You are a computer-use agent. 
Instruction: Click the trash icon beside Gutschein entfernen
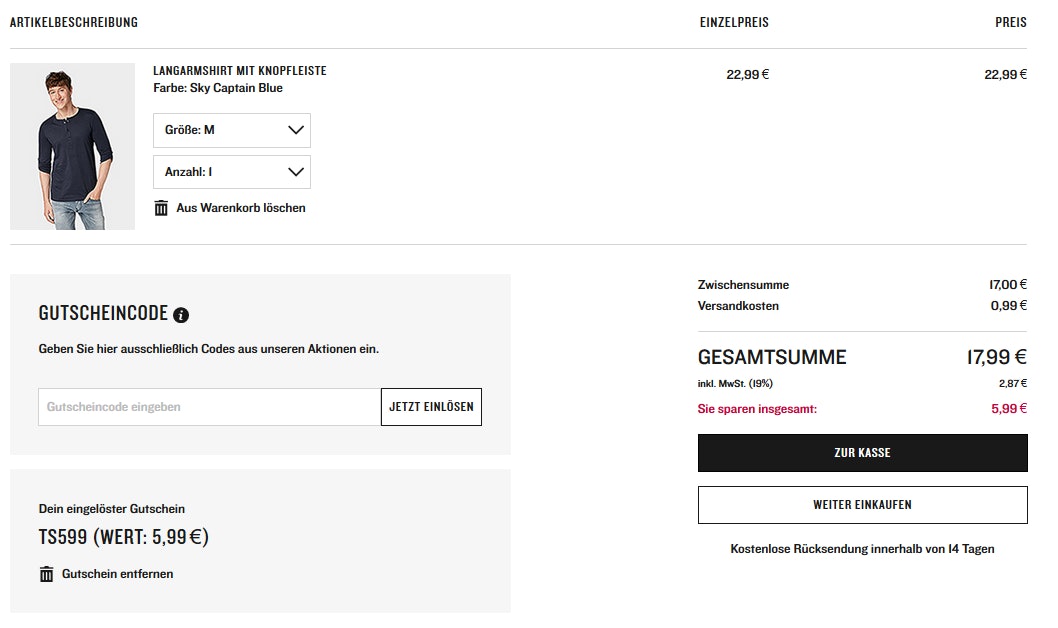click(x=46, y=574)
